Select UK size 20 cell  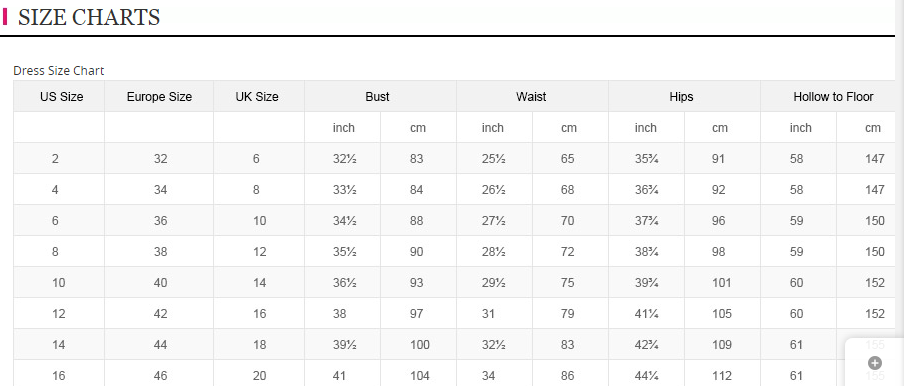tap(259, 376)
